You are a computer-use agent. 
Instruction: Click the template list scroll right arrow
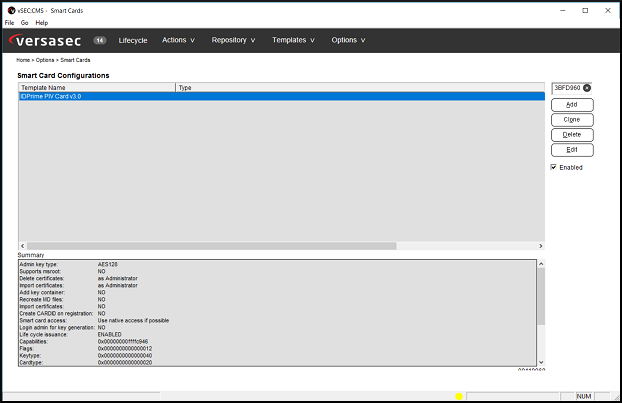point(540,246)
